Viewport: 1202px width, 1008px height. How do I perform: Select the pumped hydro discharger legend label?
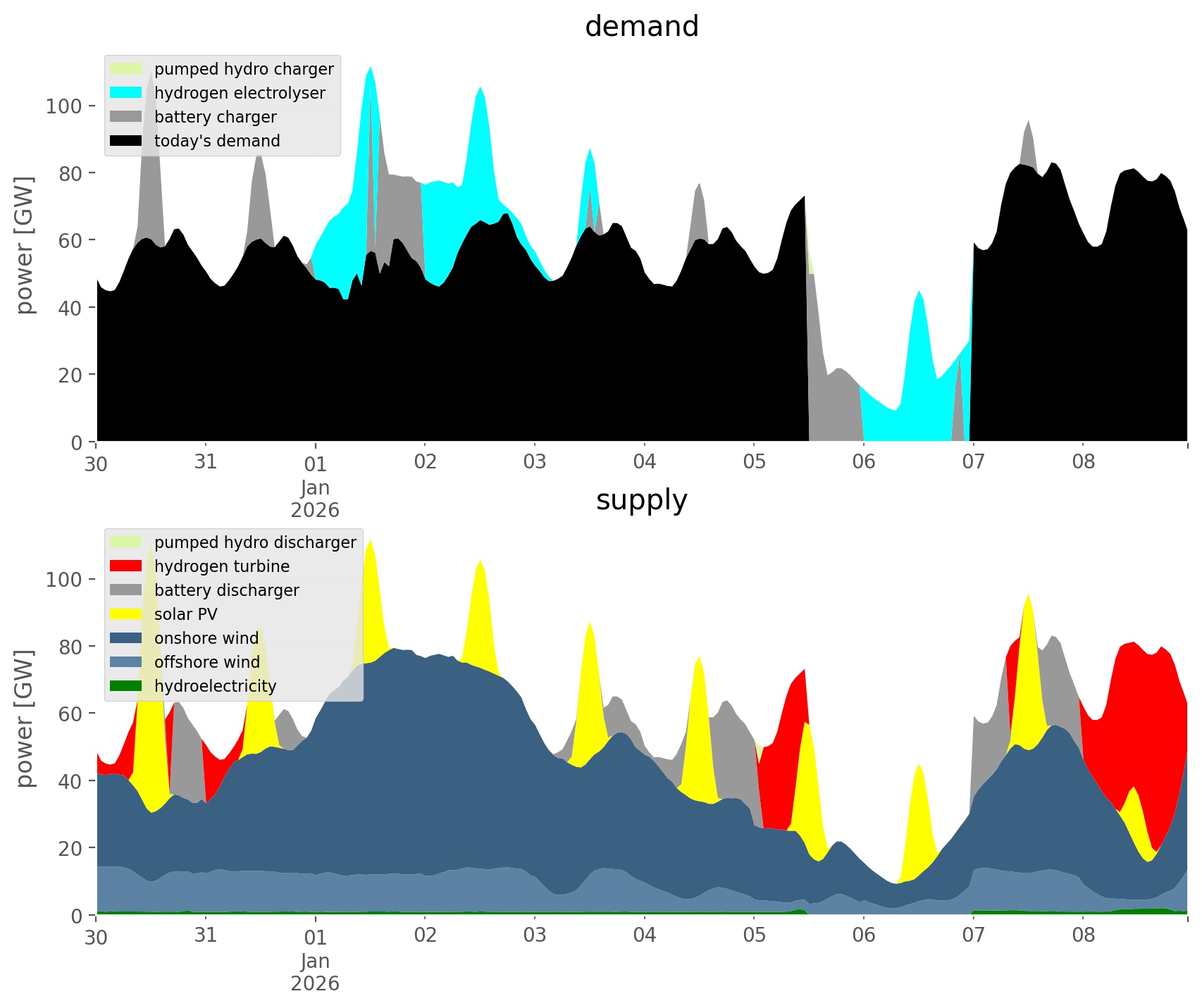point(255,542)
